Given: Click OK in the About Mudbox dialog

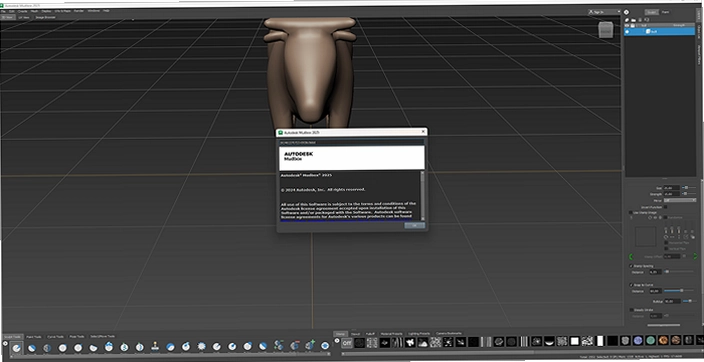Looking at the screenshot, I should coord(414,225).
